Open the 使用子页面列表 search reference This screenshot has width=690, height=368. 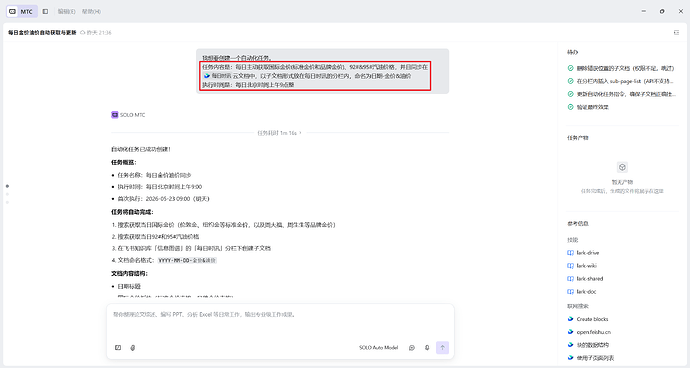point(595,358)
